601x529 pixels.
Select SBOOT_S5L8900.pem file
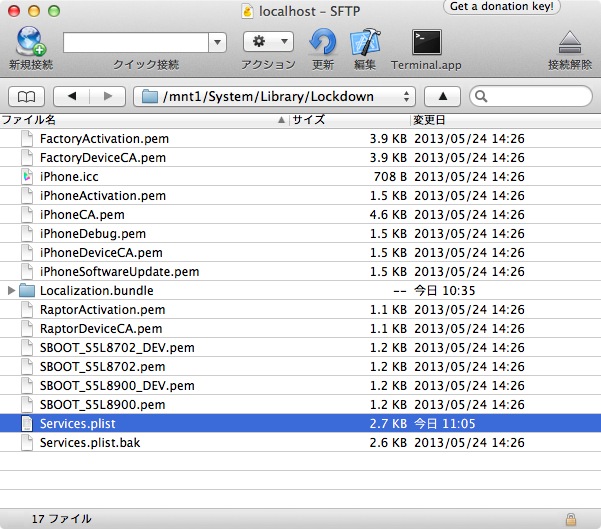[x=102, y=405]
